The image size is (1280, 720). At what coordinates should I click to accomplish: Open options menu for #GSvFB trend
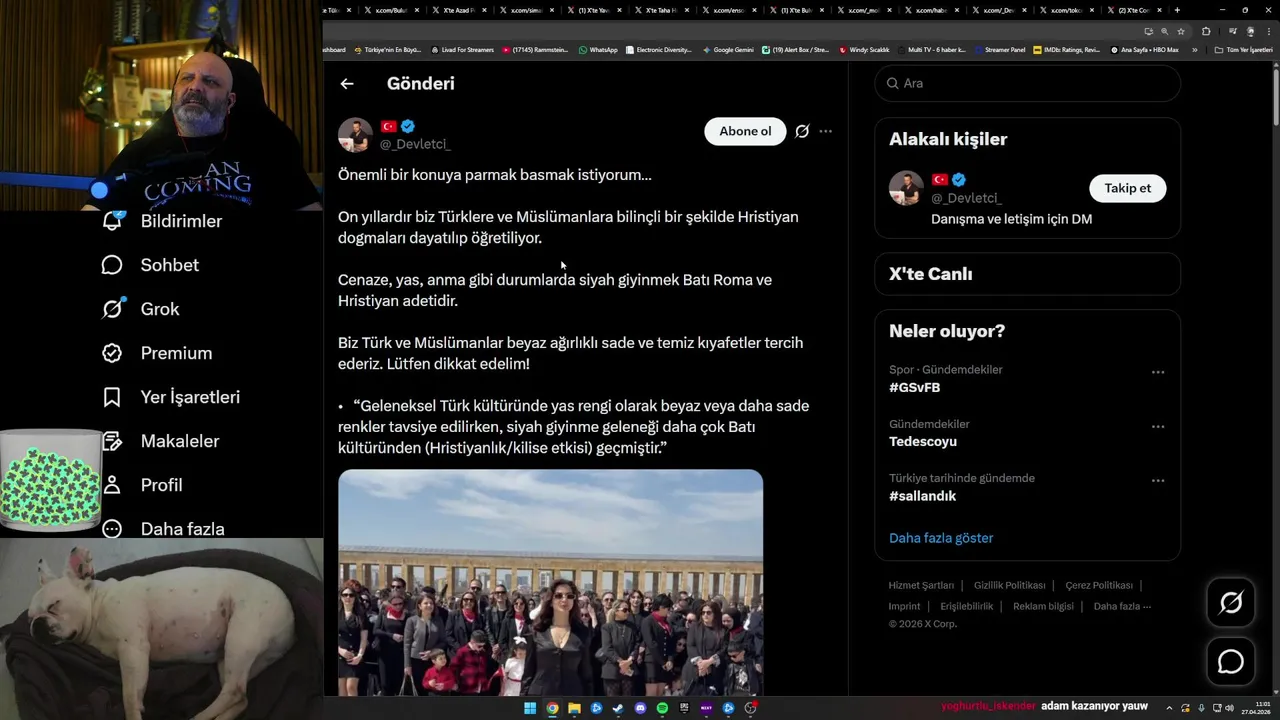click(1158, 372)
